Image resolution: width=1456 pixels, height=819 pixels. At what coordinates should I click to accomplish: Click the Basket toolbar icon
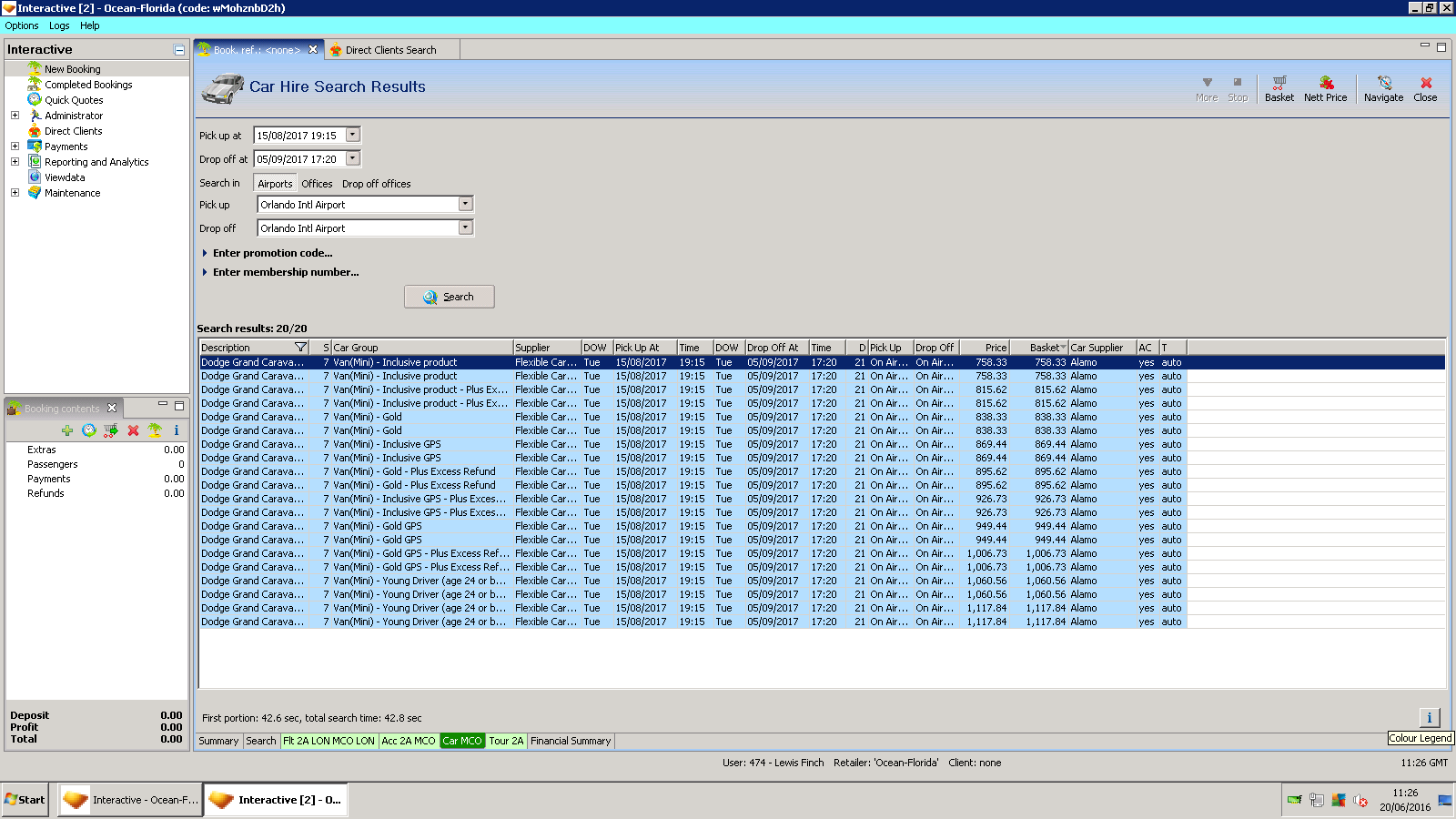pyautogui.click(x=1279, y=88)
